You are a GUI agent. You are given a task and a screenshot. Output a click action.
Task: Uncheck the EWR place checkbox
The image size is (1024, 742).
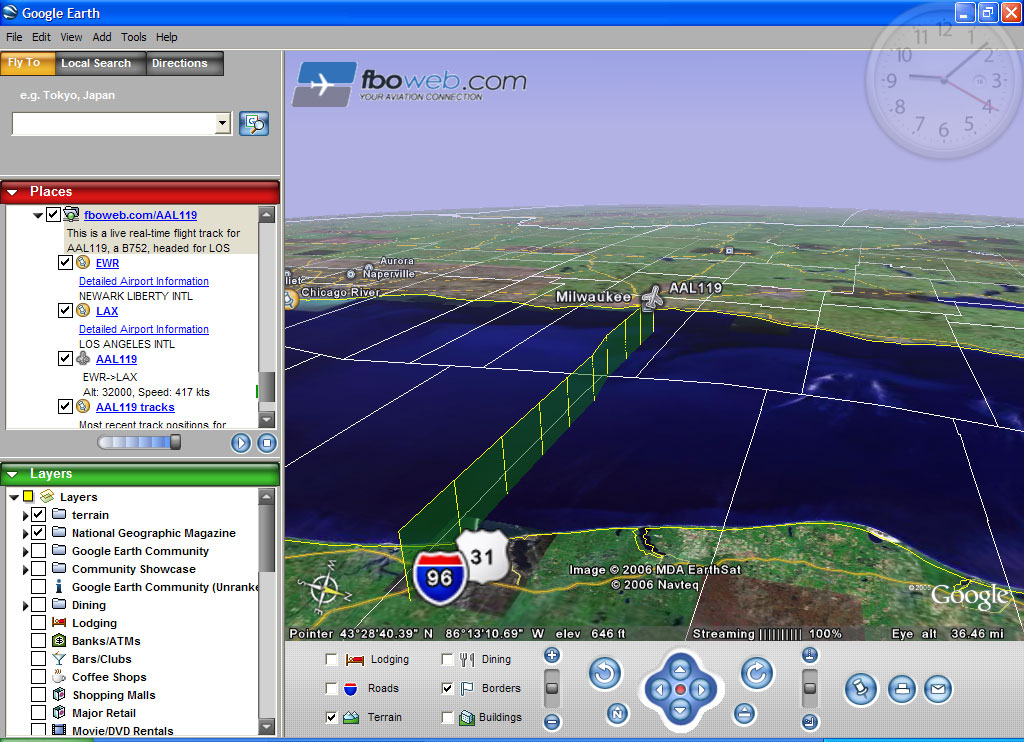[65, 263]
